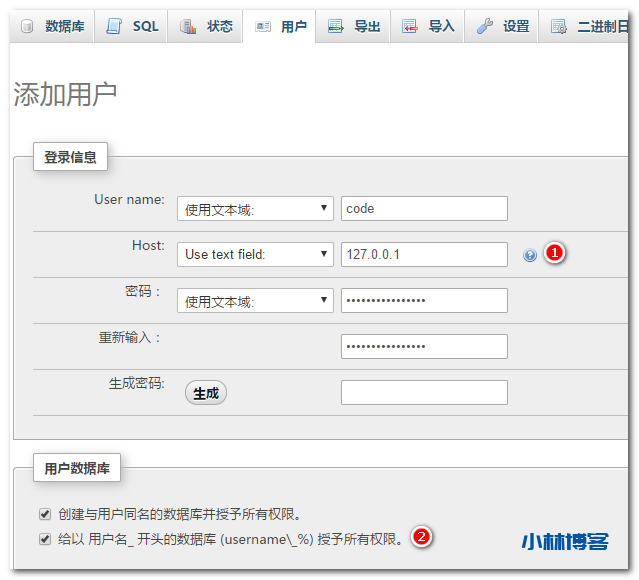Click the binary log icon
Image resolution: width=639 pixels, height=580 pixels.
tap(558, 26)
